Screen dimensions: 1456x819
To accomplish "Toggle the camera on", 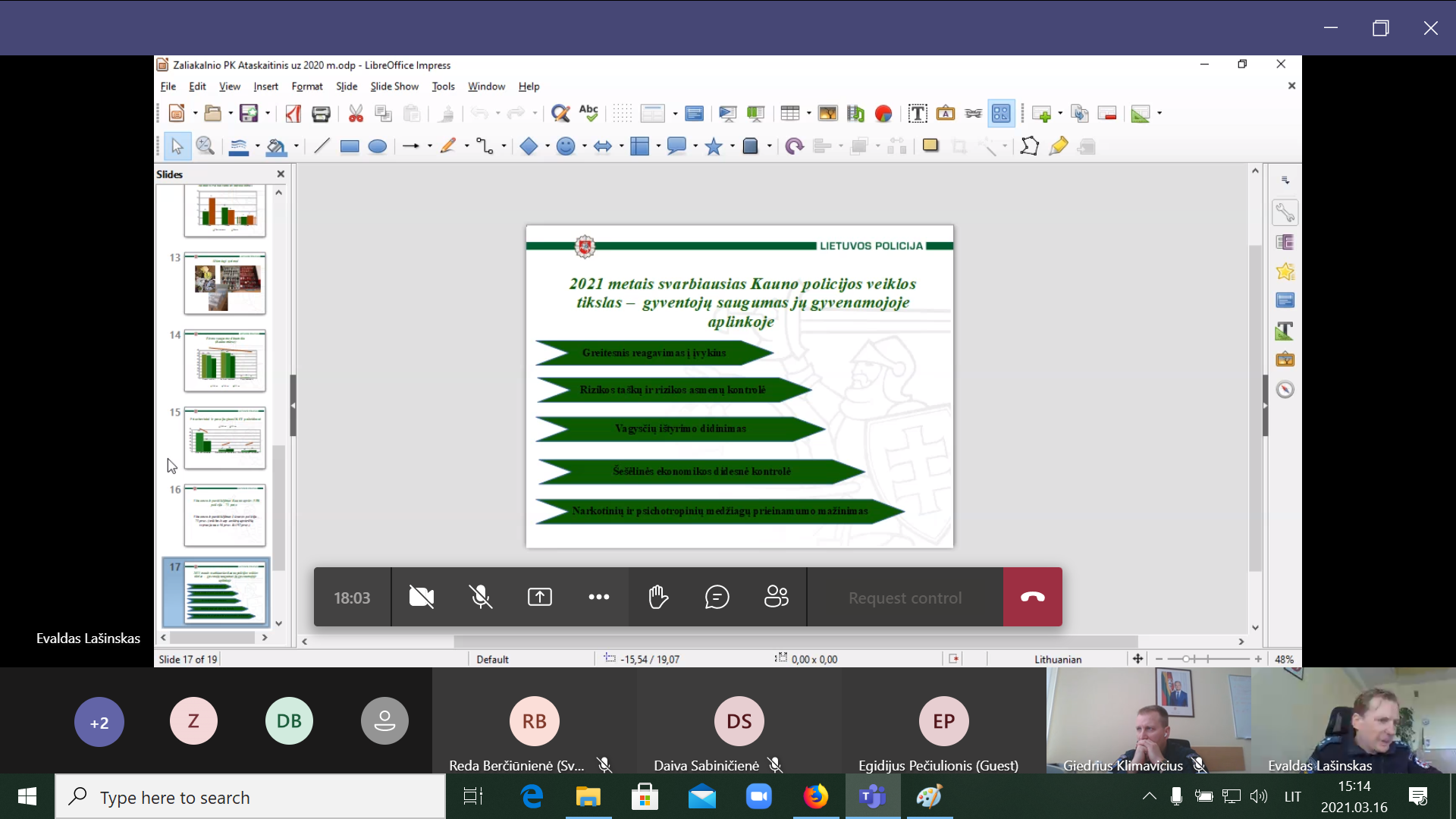I will (x=422, y=598).
